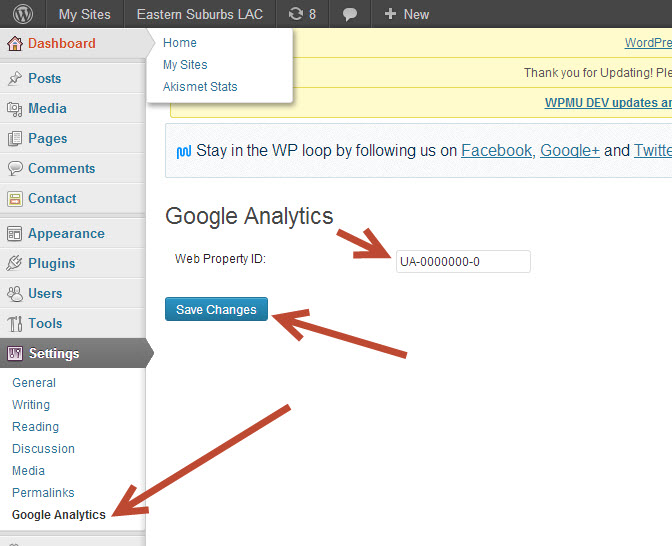Click the WordPress link in the notice
Viewport: 672px width, 546px height.
click(x=648, y=43)
